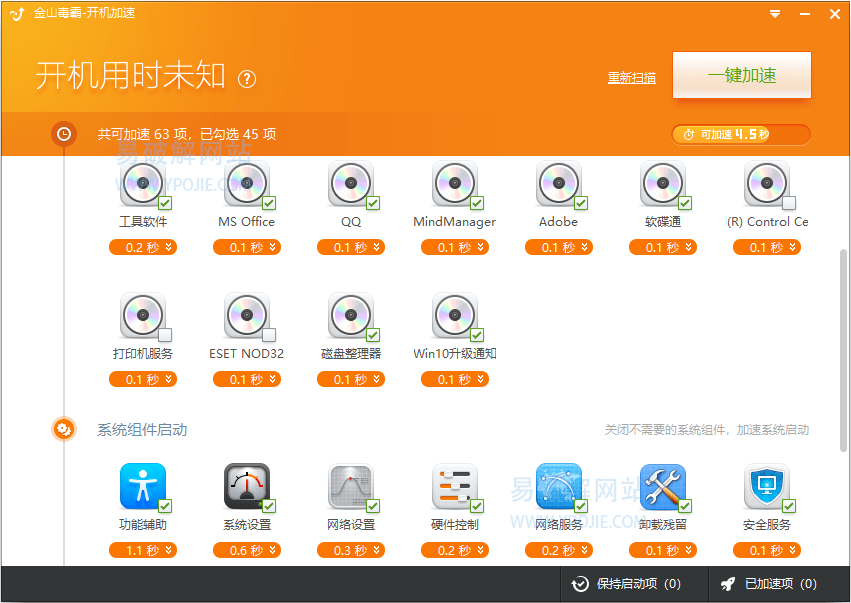
Task: Uncheck the MS Office checkbox
Action: [x=269, y=203]
